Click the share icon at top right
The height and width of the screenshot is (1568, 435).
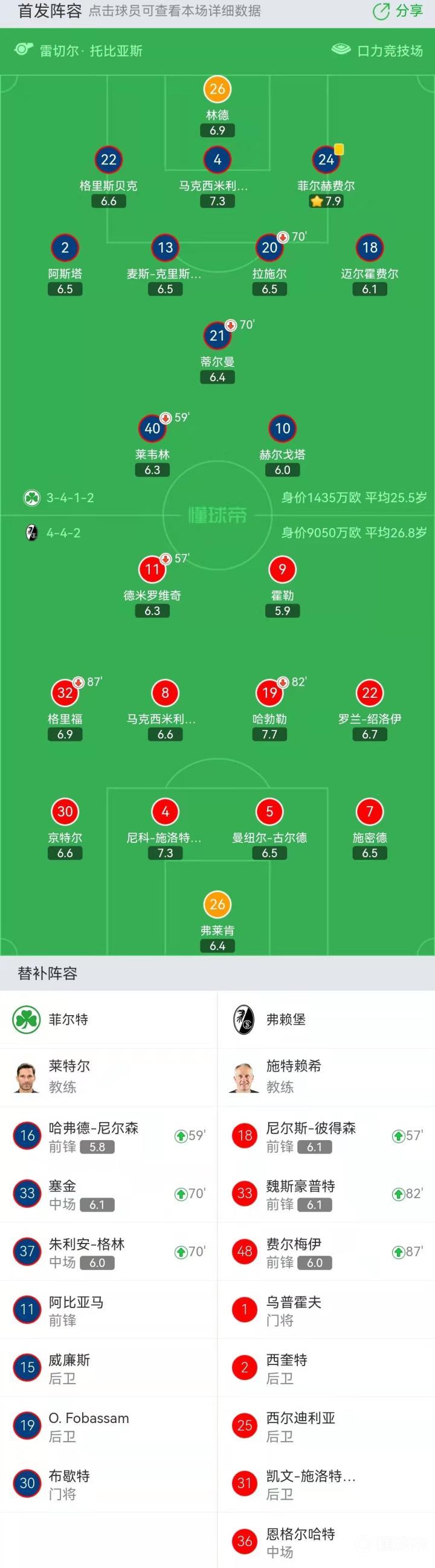coord(381,11)
